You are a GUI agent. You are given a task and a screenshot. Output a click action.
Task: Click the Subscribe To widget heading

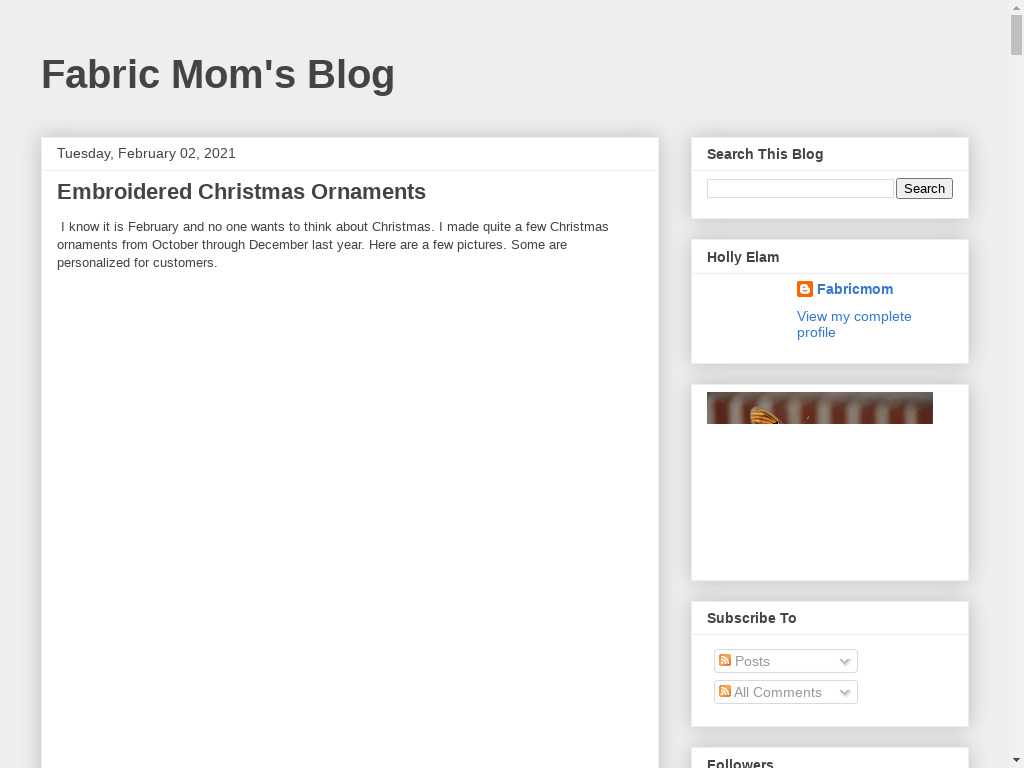coord(751,618)
